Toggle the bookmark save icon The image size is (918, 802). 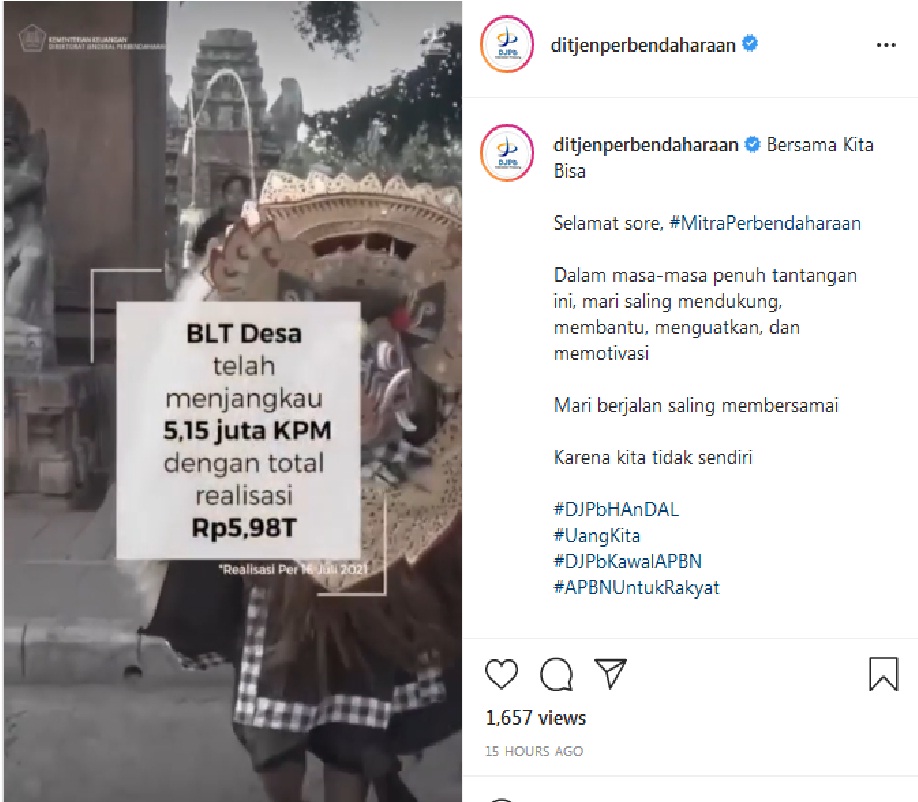pos(883,674)
